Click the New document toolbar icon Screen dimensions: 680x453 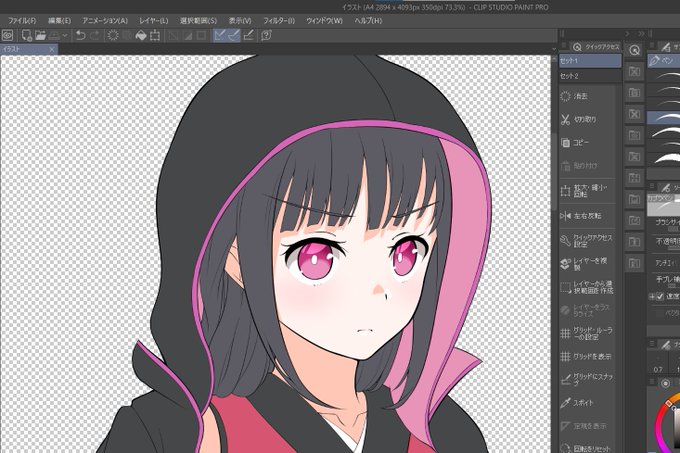26,36
